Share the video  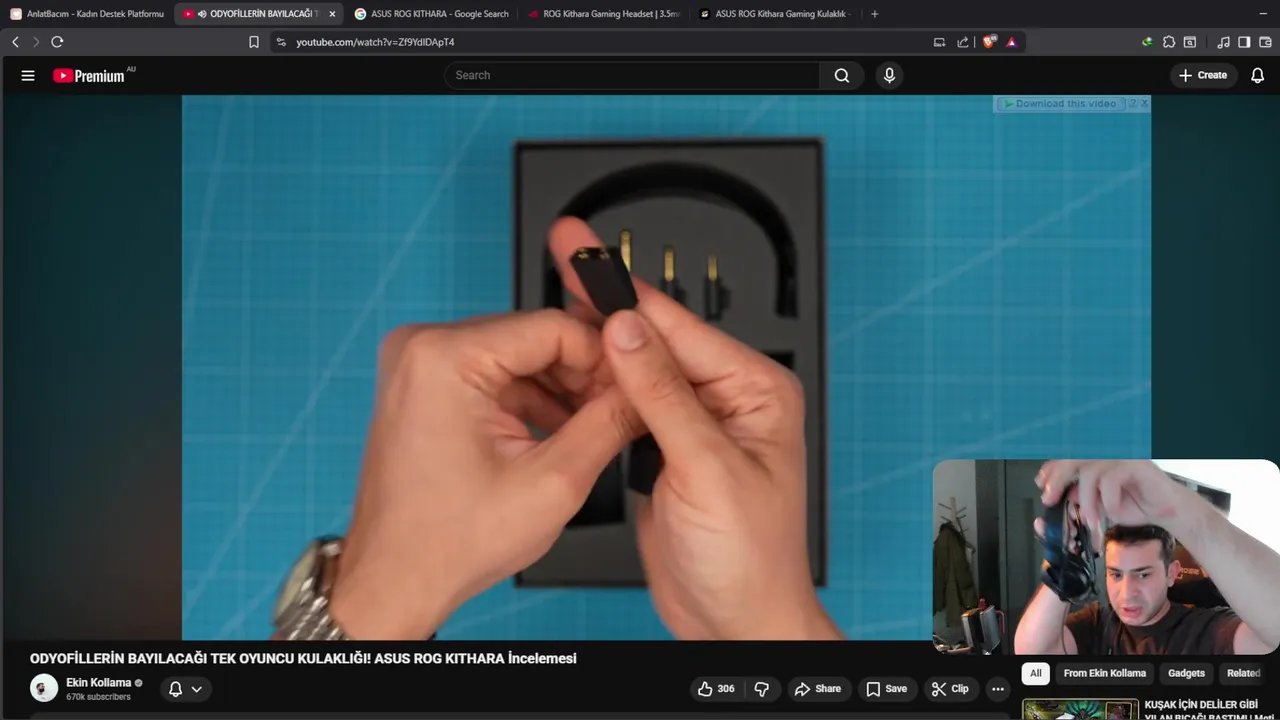click(x=818, y=689)
